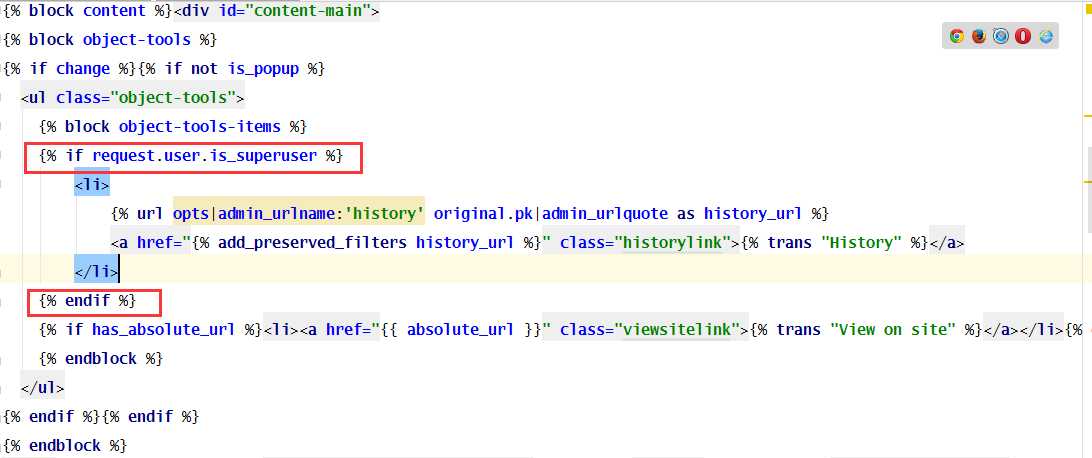This screenshot has height=458, width=1092.
Task: Click the lone "{% endif %}" below </li>
Action: coord(87,301)
